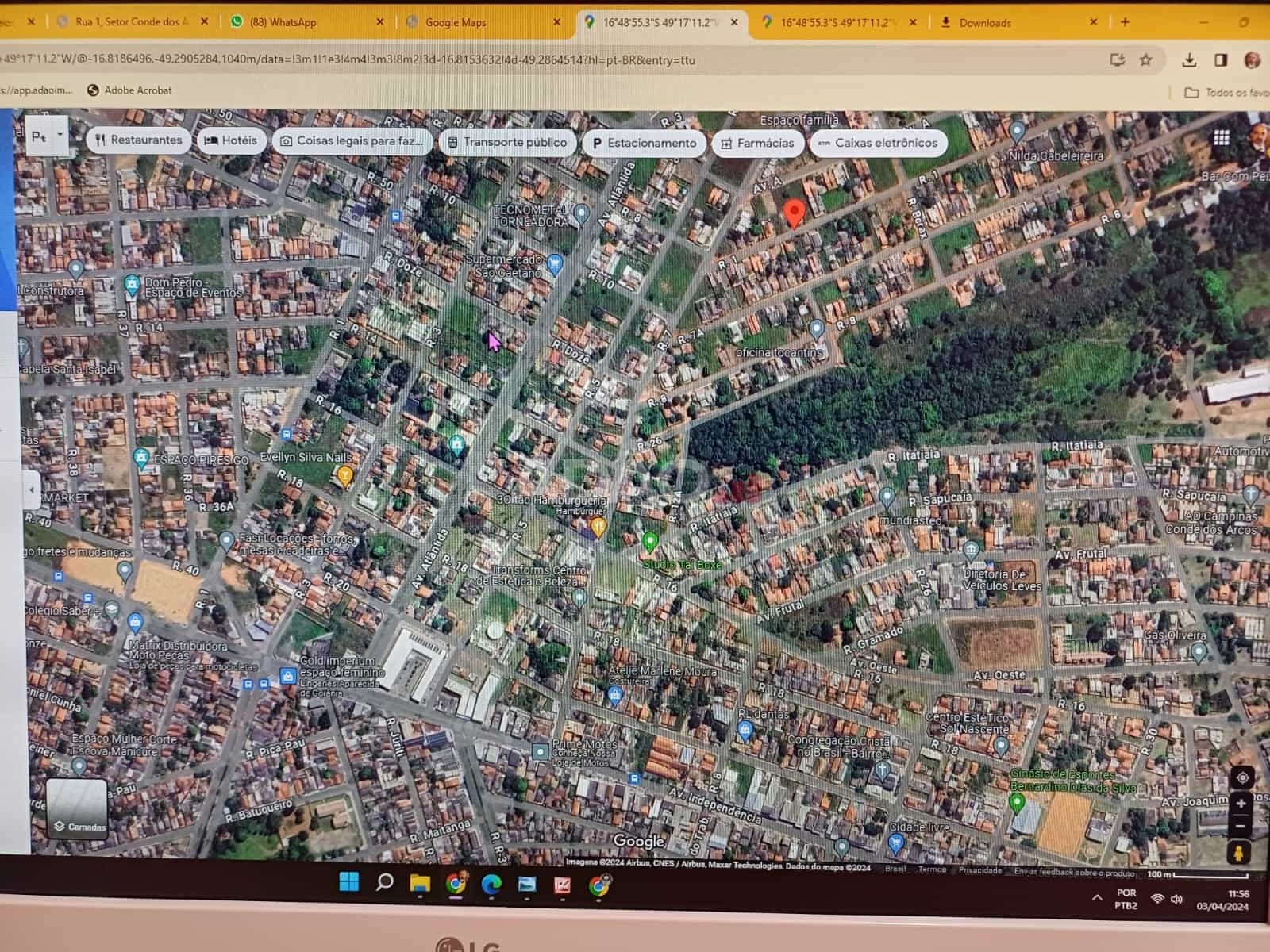Show Caixas eletrônicos on the map
1270x952 pixels.
click(x=878, y=143)
